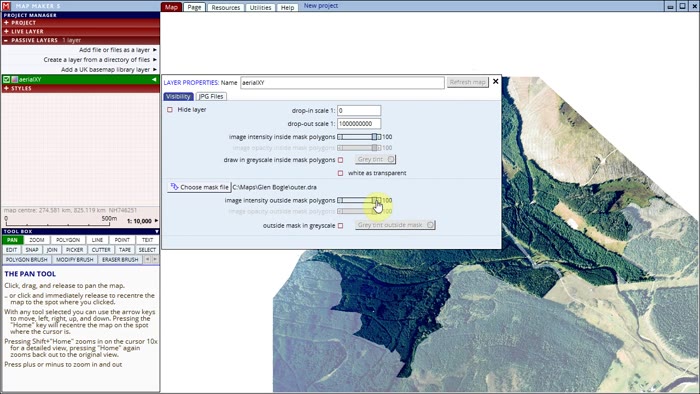Open the Help tab

click(x=287, y=8)
